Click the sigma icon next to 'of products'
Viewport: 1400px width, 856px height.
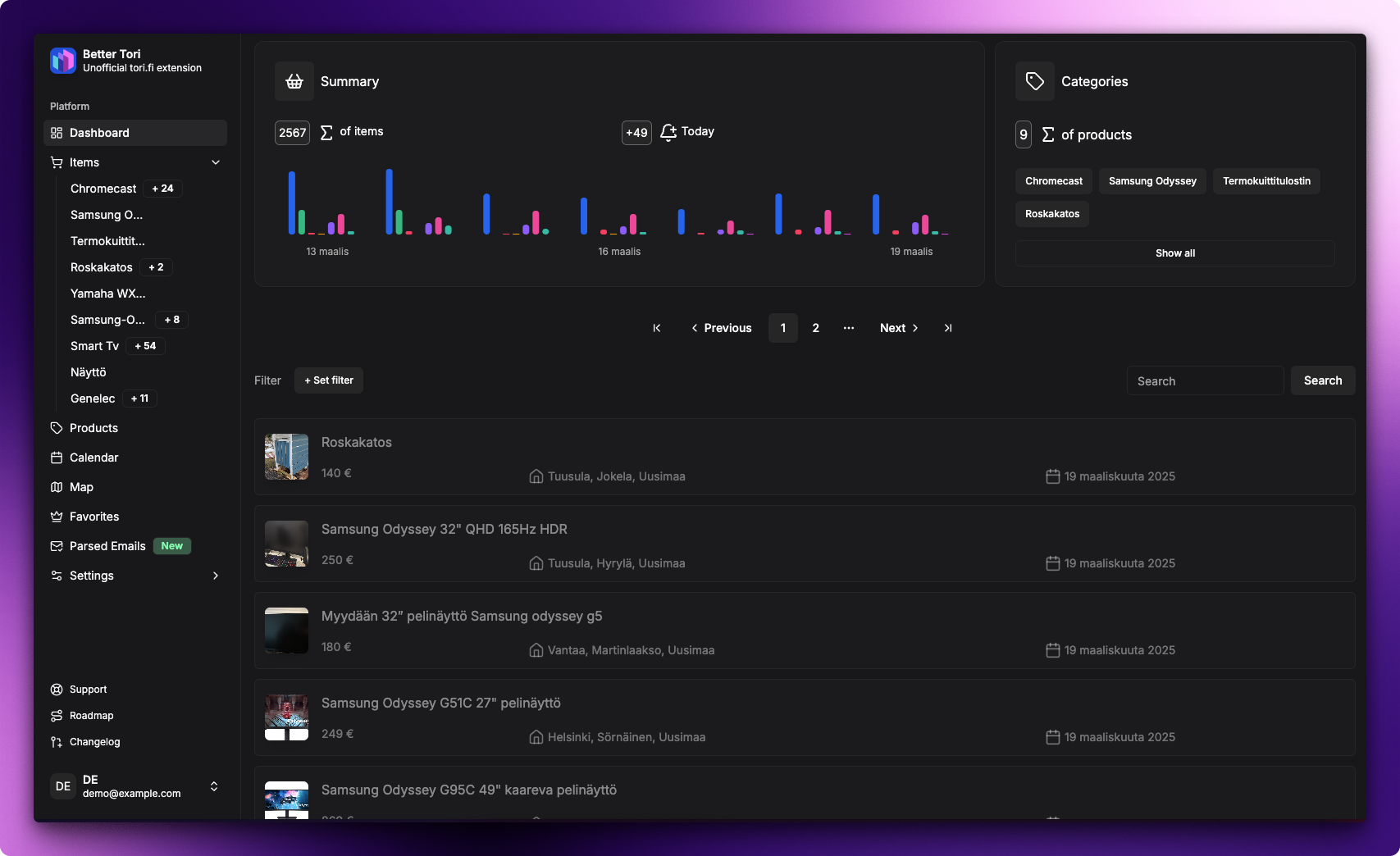tap(1048, 134)
